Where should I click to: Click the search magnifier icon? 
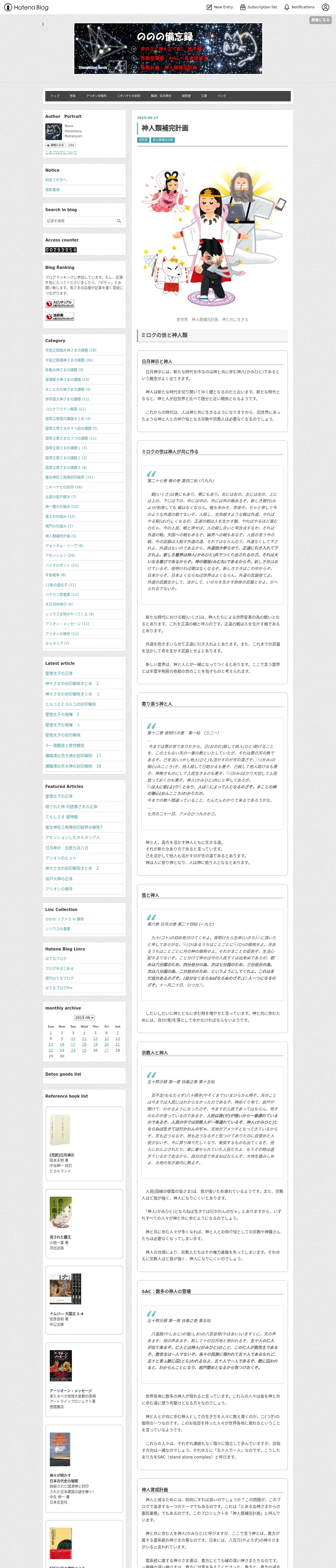tap(119, 221)
